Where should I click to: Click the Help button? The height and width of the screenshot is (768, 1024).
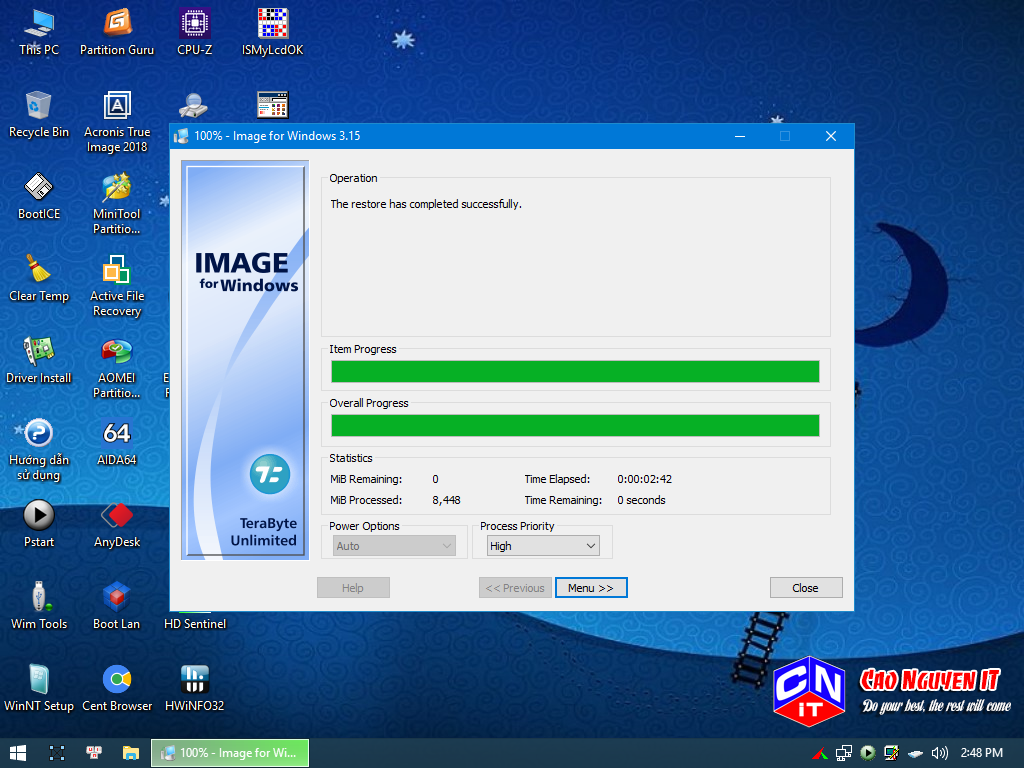point(353,588)
